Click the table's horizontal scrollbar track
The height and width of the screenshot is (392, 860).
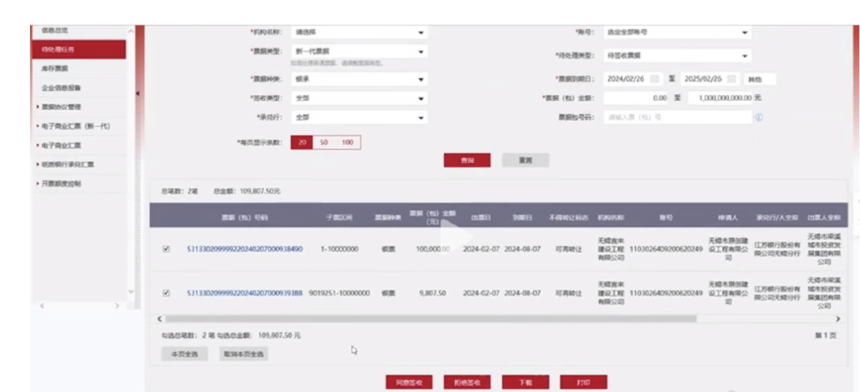coord(431,319)
